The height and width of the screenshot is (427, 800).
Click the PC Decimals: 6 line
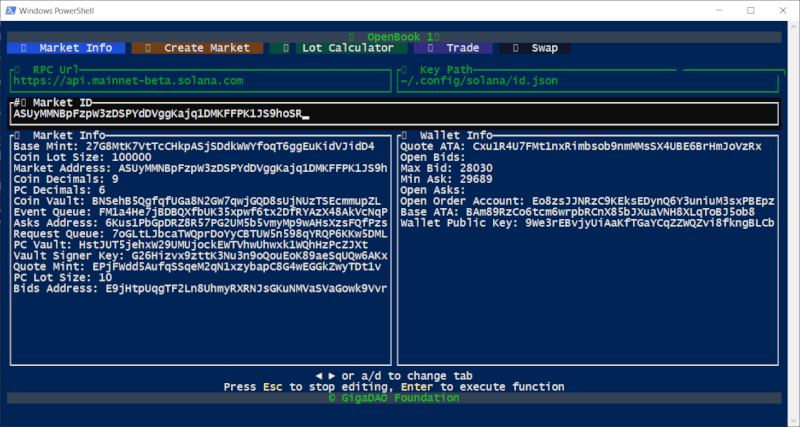(59, 190)
